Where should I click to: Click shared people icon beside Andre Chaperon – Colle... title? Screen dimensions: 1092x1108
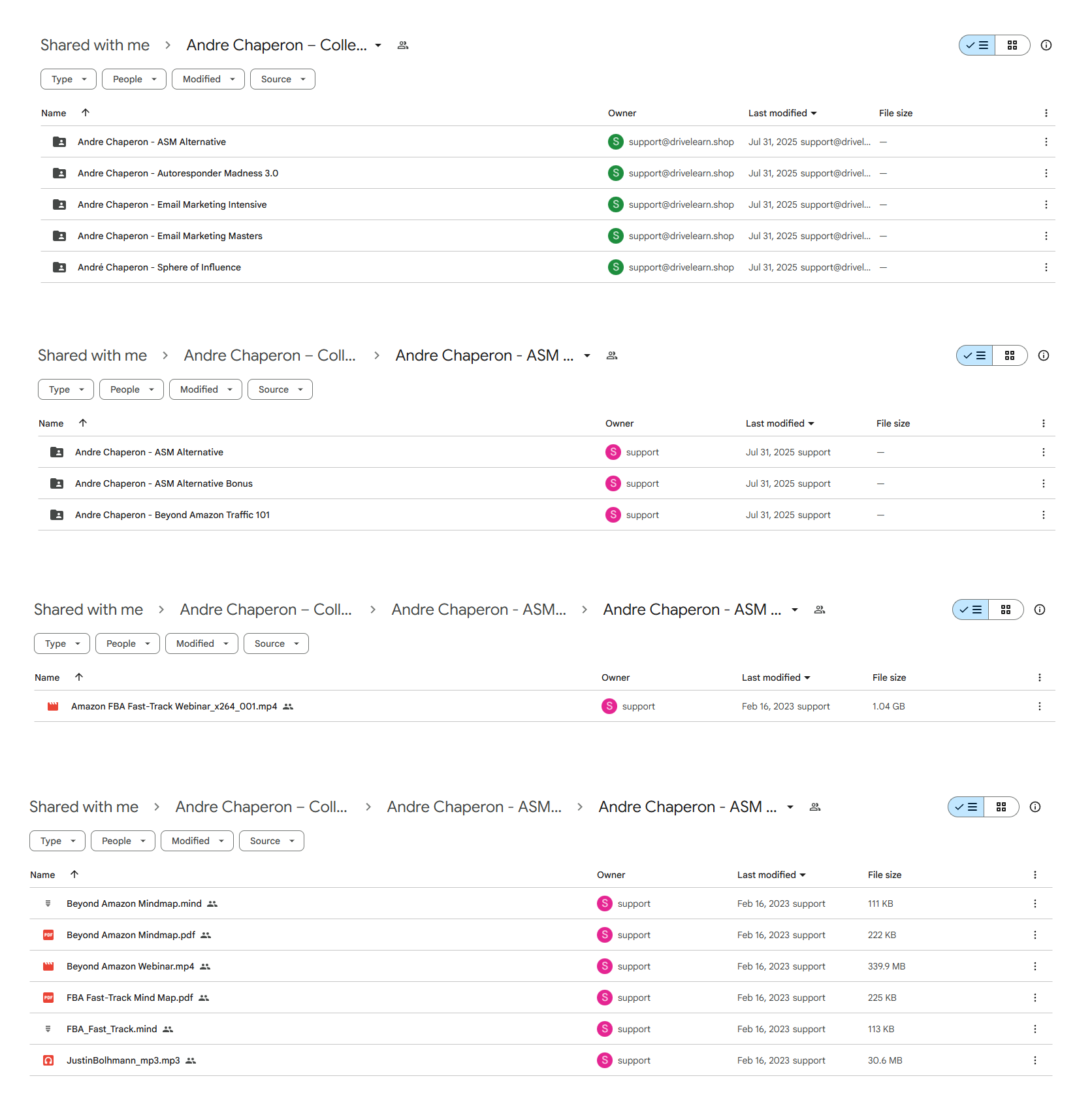tap(403, 45)
